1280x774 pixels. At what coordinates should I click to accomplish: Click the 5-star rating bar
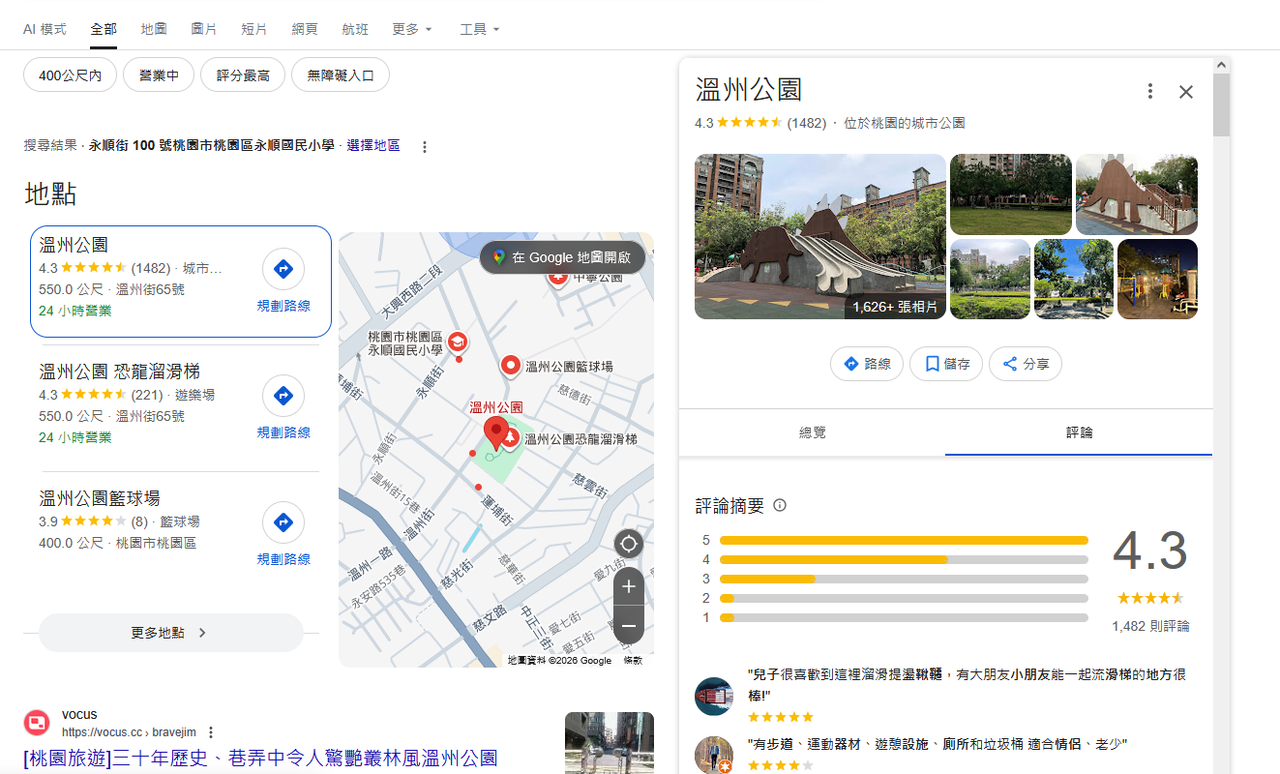pos(903,540)
